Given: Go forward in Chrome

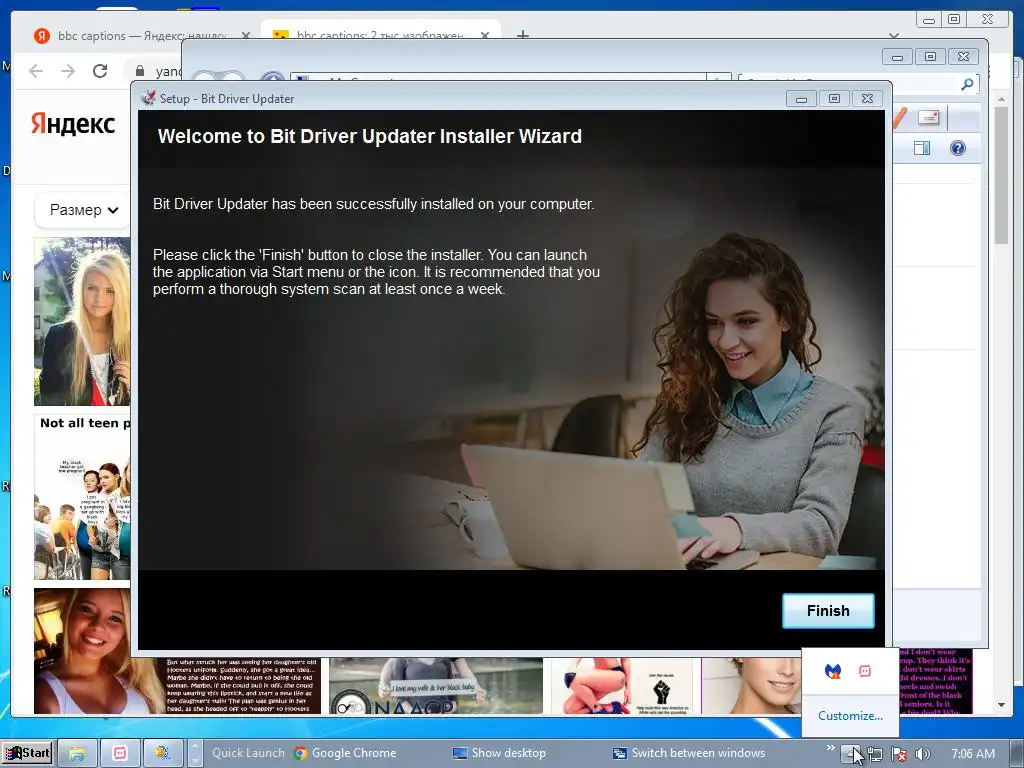Looking at the screenshot, I should [68, 71].
